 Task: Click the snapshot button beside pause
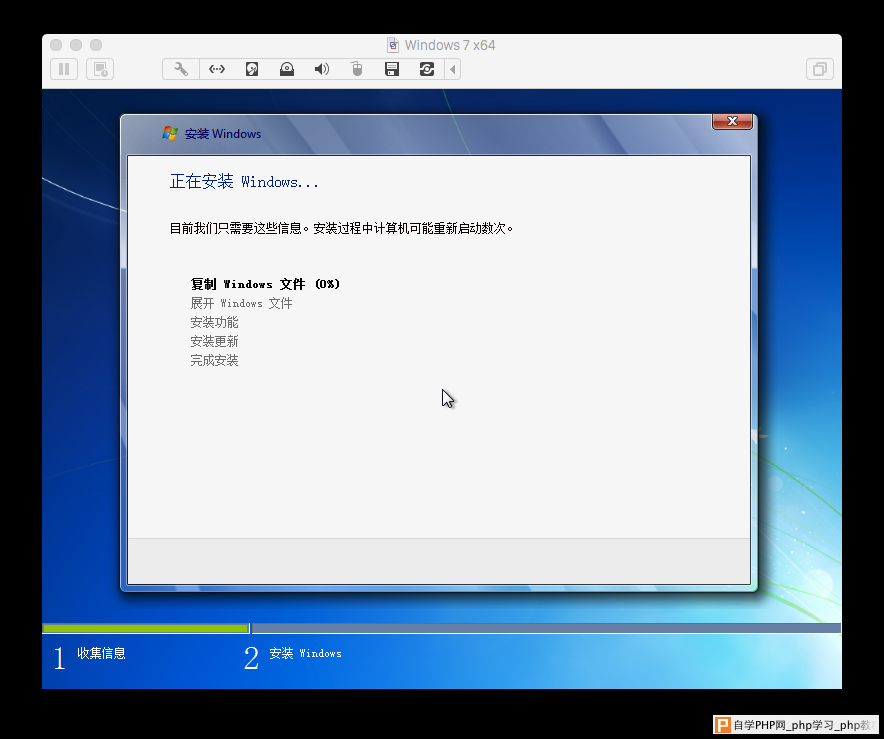100,69
